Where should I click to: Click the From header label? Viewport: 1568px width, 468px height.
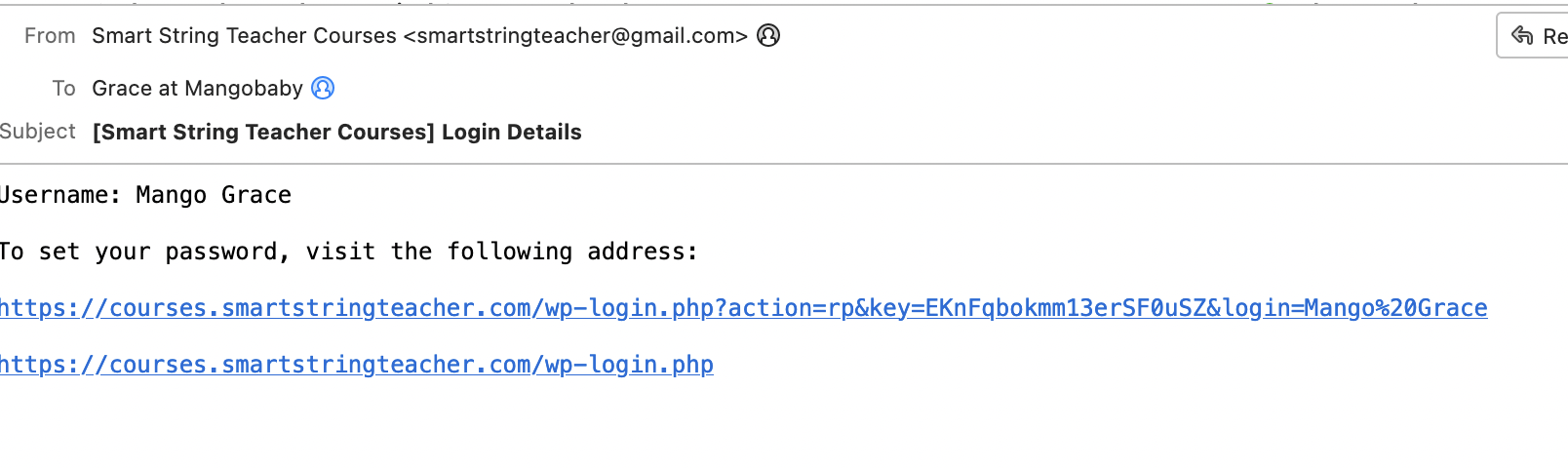(x=50, y=36)
